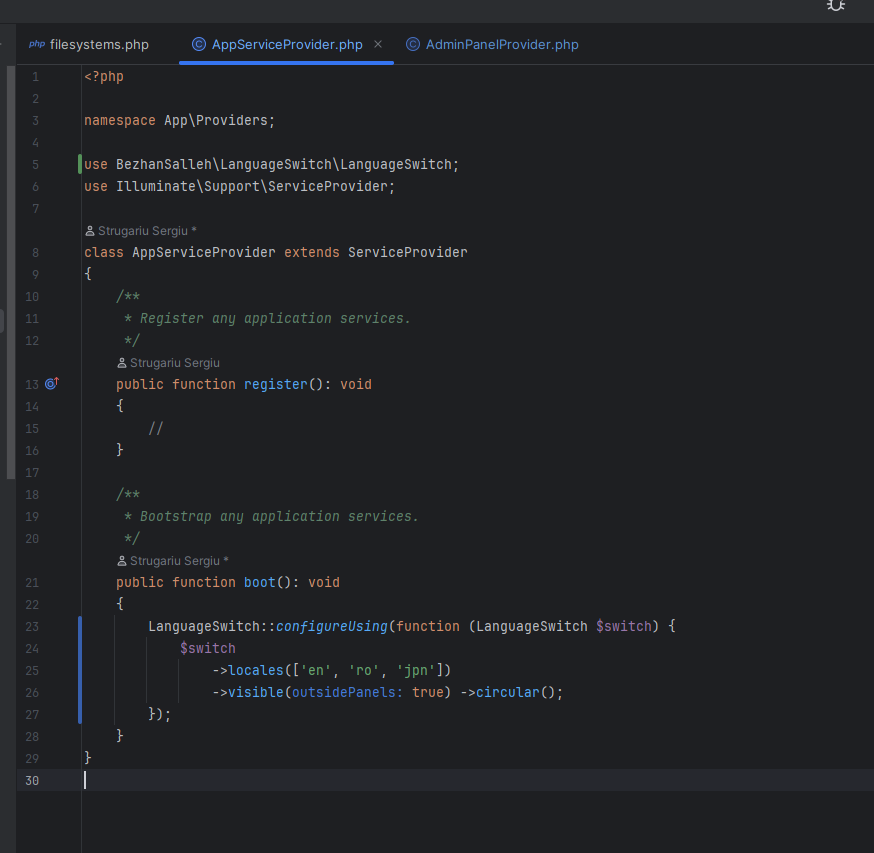Click the debug bug icon in top toolbar
Image resolution: width=874 pixels, height=853 pixels.
click(x=836, y=5)
